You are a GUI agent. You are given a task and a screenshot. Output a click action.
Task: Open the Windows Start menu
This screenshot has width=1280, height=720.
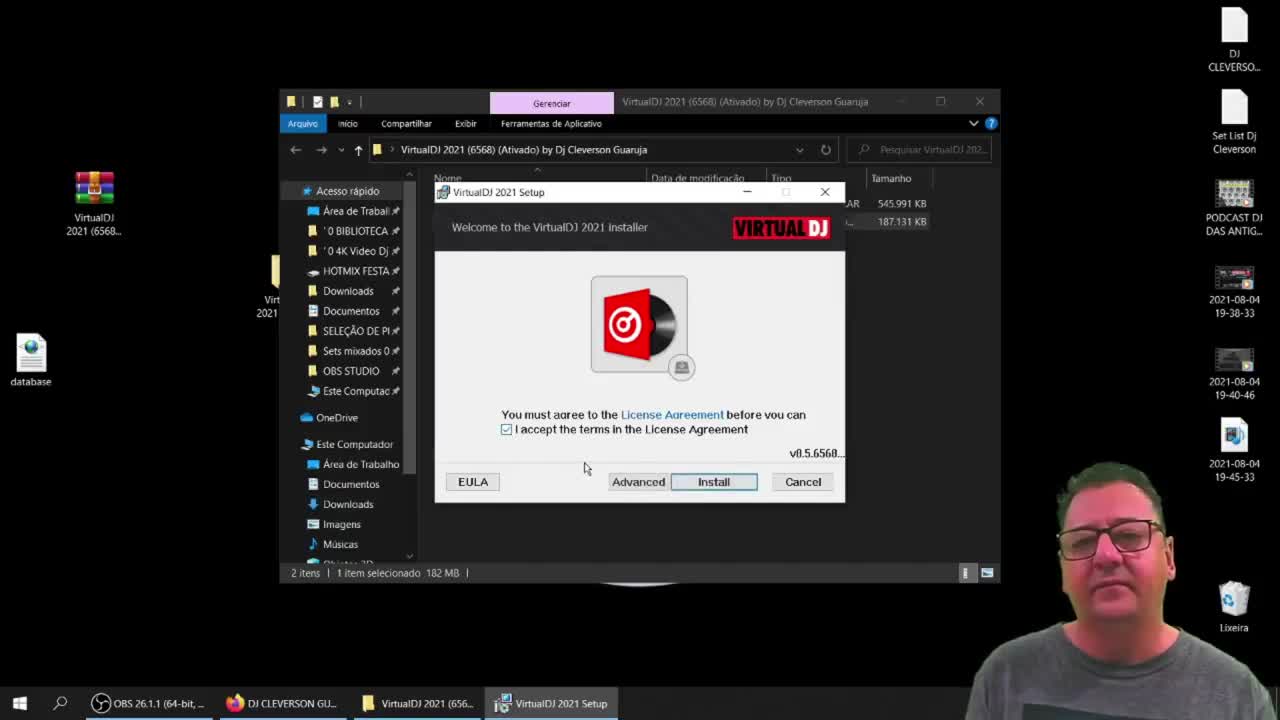pos(20,704)
